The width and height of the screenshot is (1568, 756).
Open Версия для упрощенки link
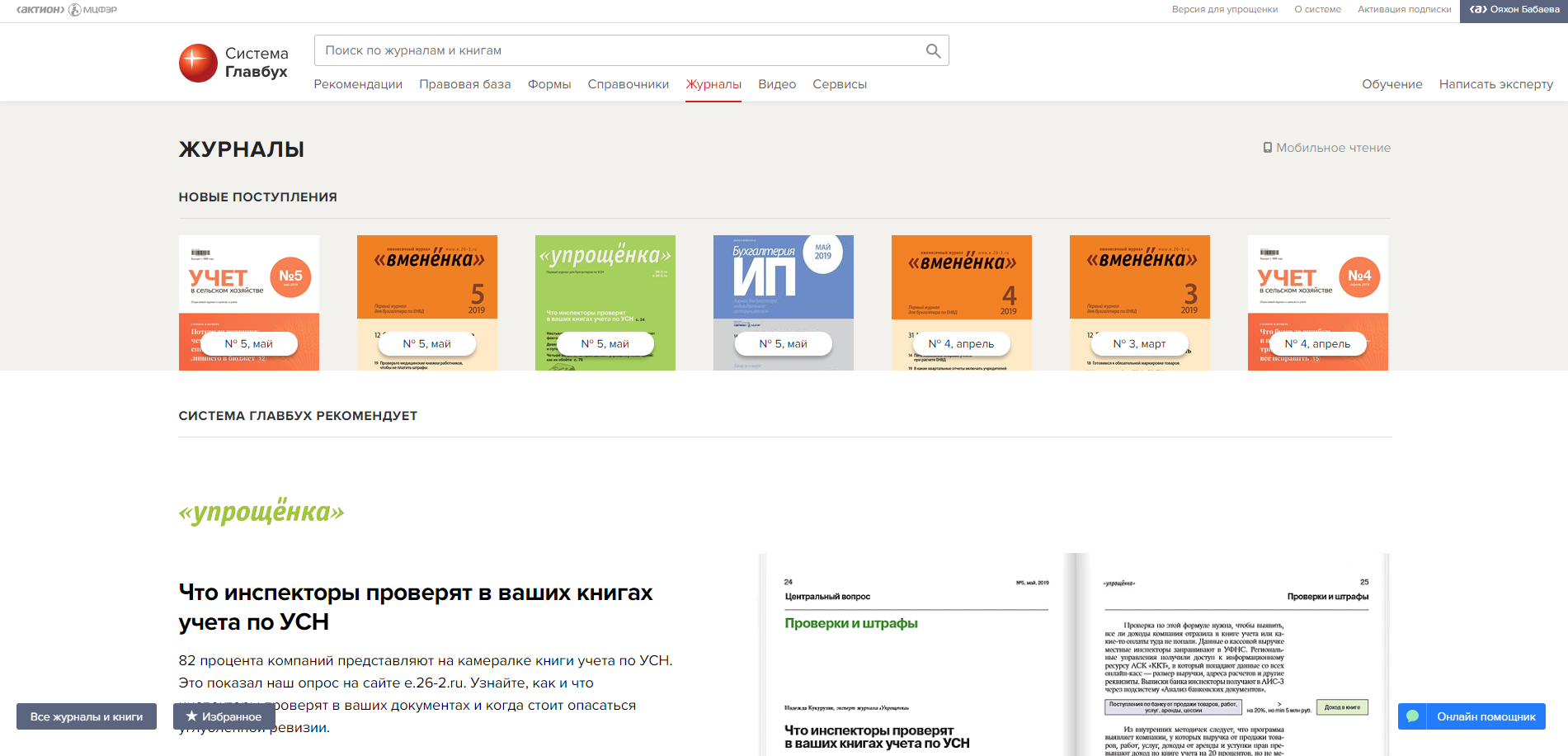(1224, 10)
